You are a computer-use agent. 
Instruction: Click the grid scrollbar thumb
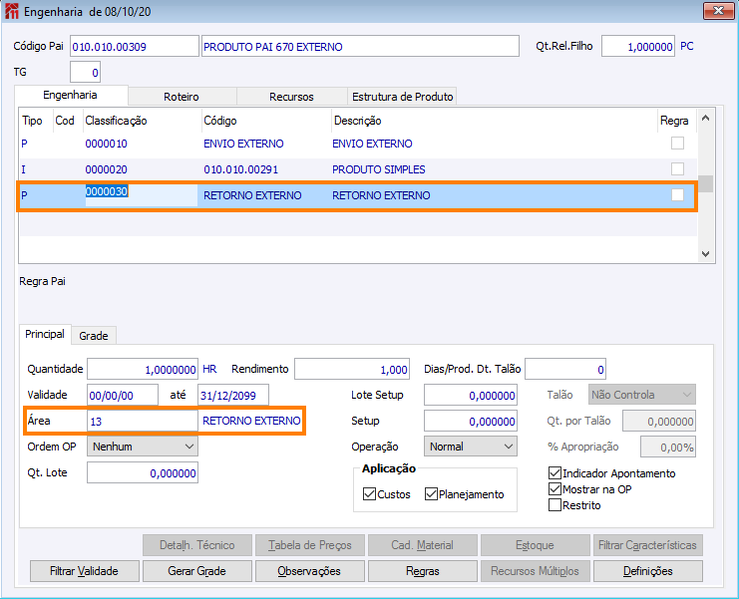pos(706,183)
